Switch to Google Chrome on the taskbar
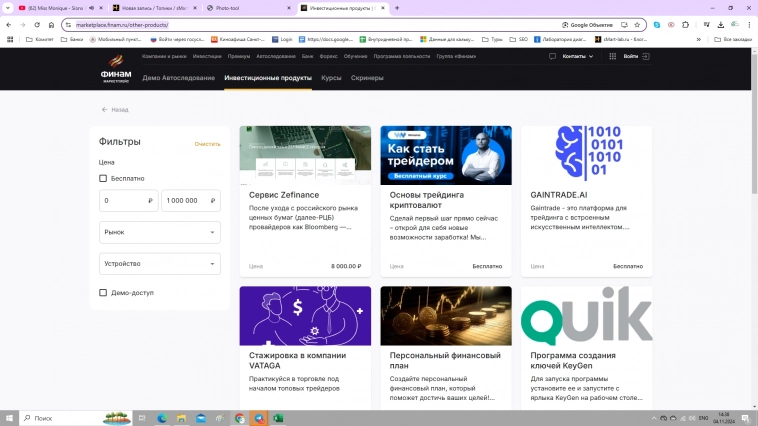Viewport: 758px width, 426px height. 239,418
